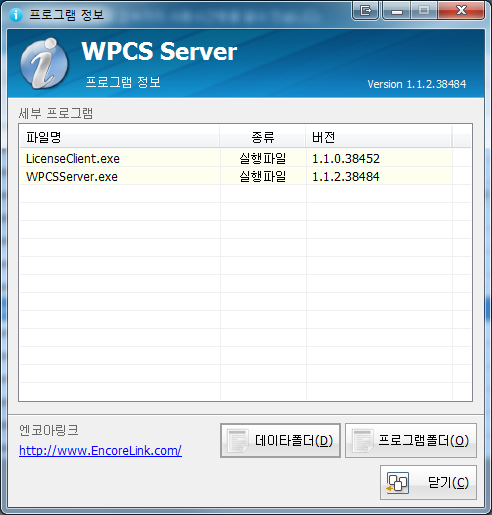Click 실행파일 type cell of WPCSServer.exe

[263, 176]
